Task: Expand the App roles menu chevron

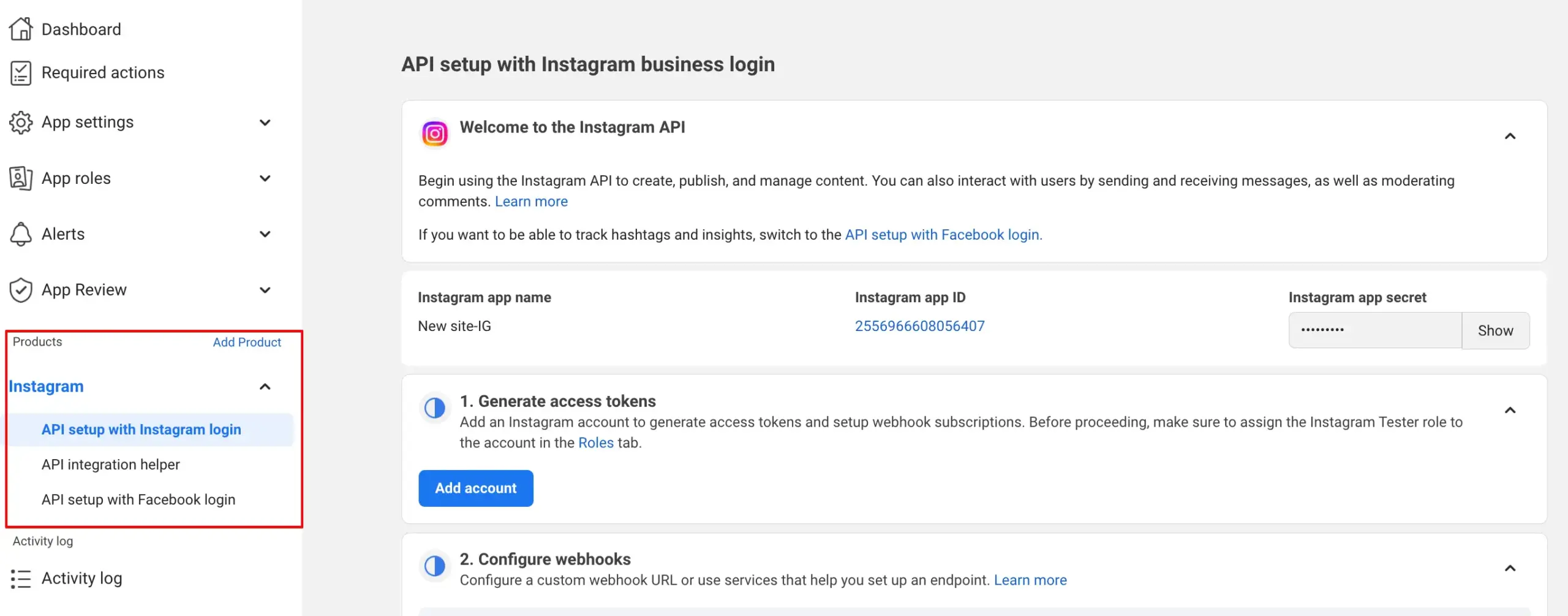Action: coord(265,178)
